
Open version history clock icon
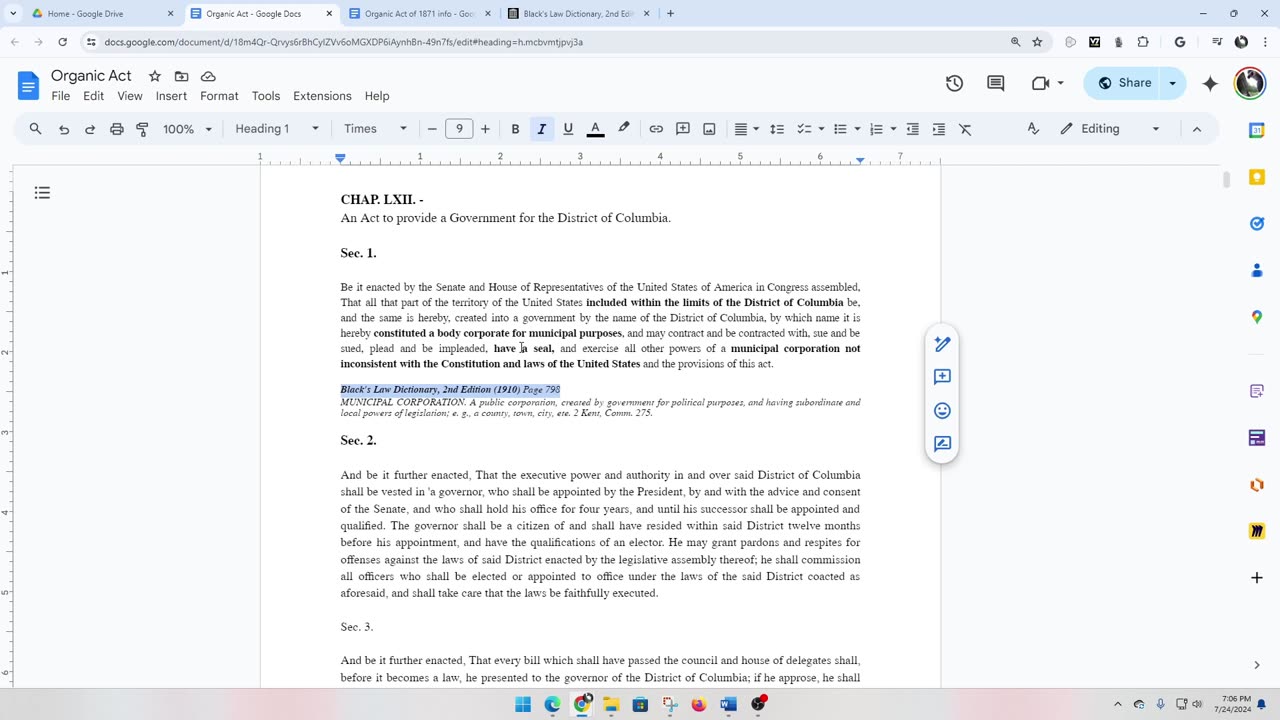(954, 83)
